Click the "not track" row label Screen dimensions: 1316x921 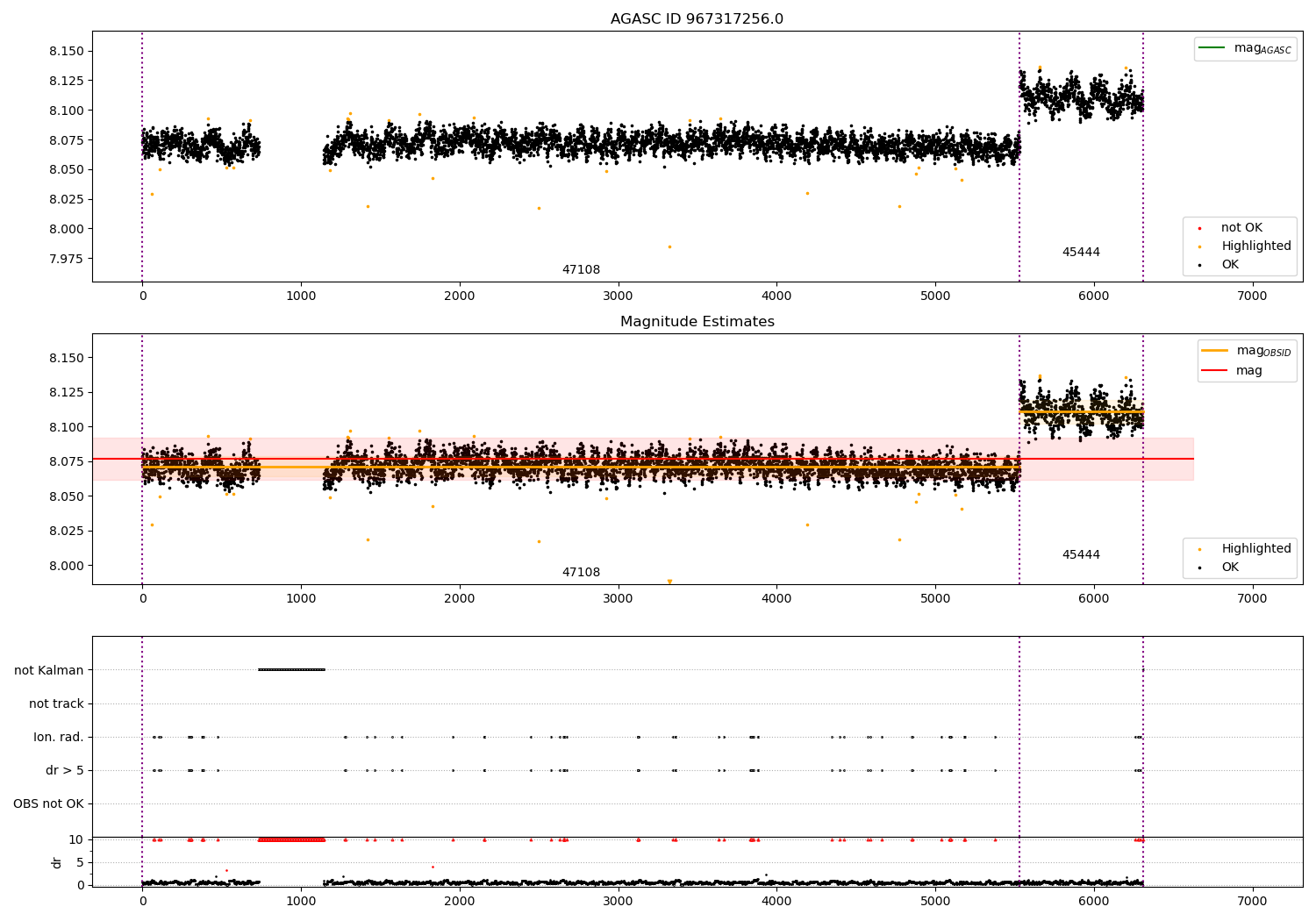[x=56, y=704]
